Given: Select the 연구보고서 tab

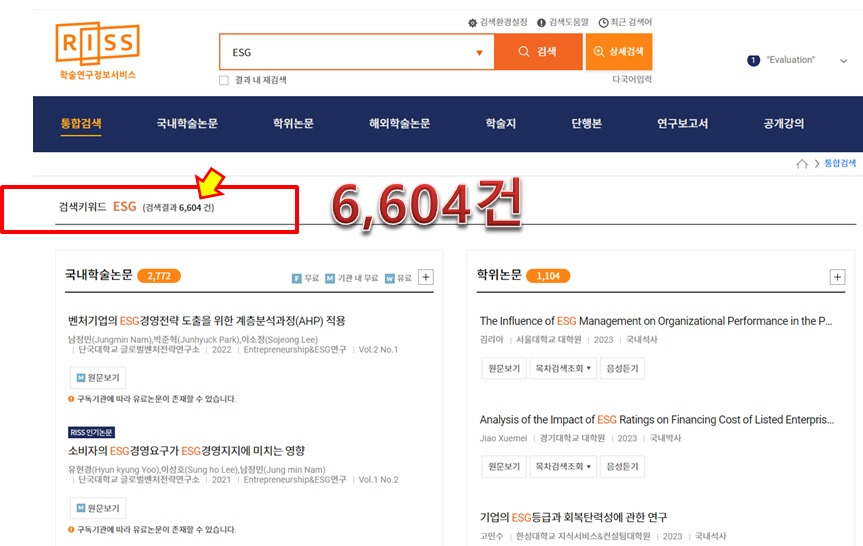Looking at the screenshot, I should point(682,123).
